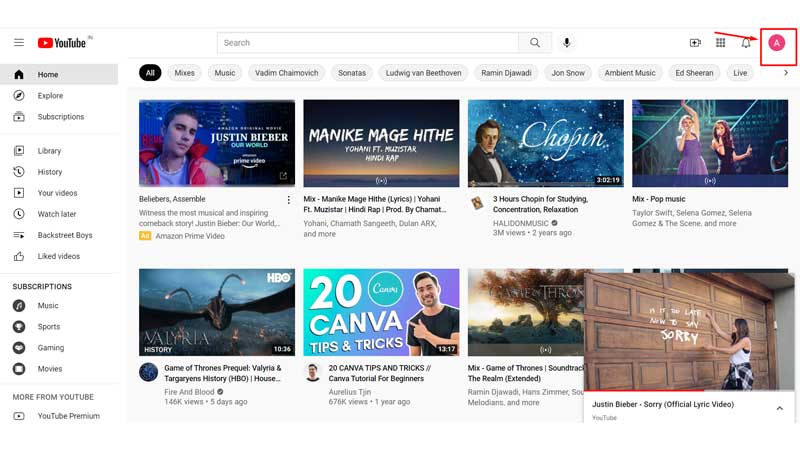
Task: Start voice search with microphone
Action: (x=566, y=43)
